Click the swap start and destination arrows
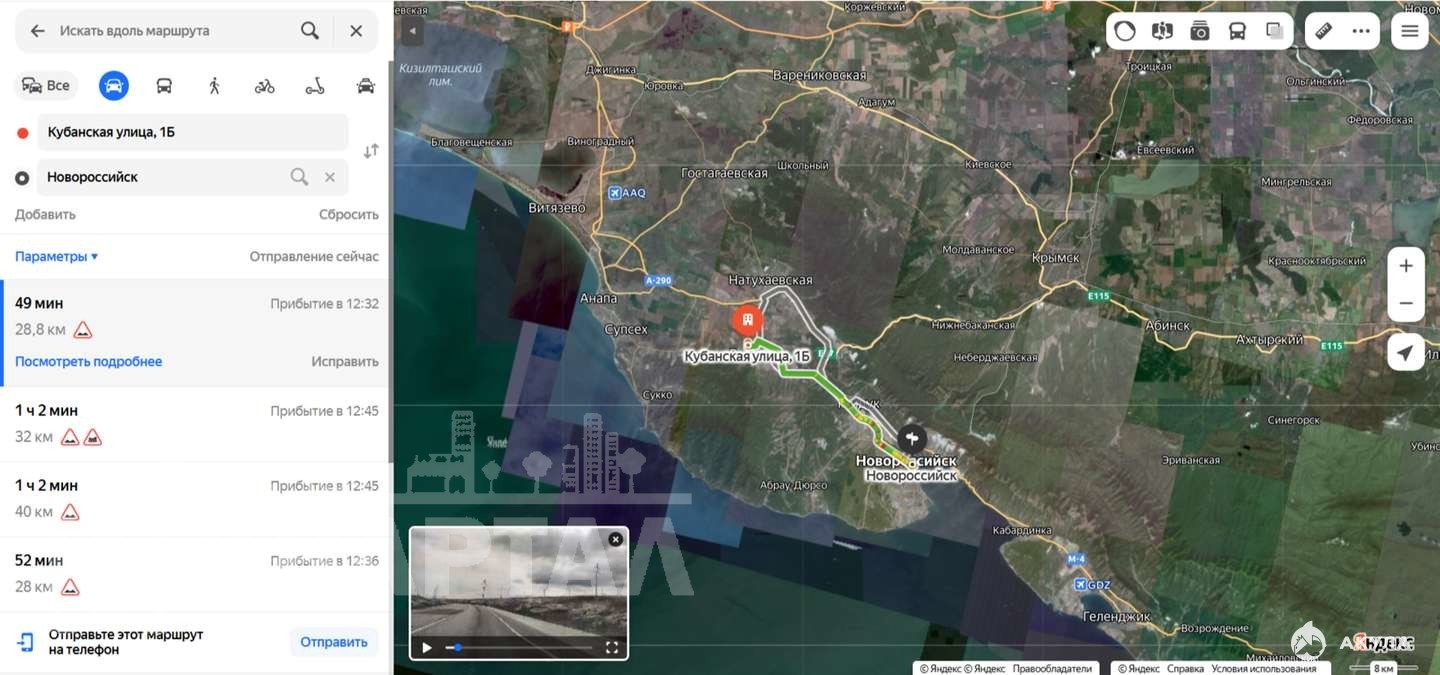This screenshot has width=1440, height=675. click(371, 151)
